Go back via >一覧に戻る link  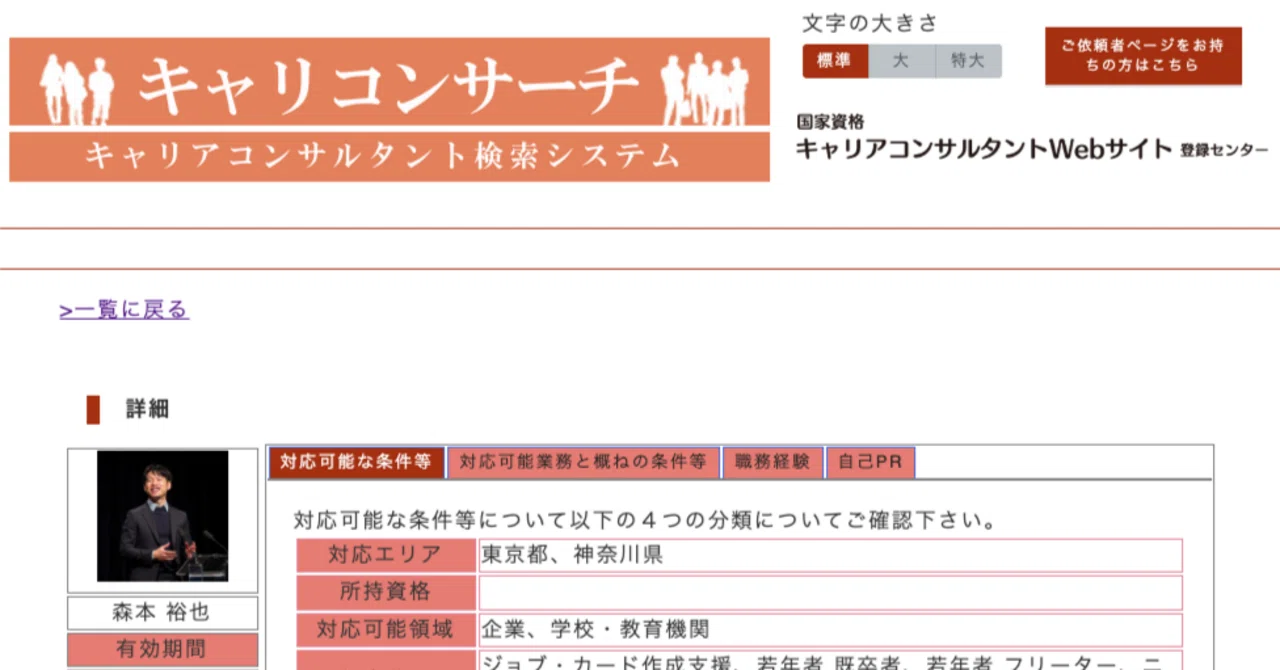click(x=124, y=310)
